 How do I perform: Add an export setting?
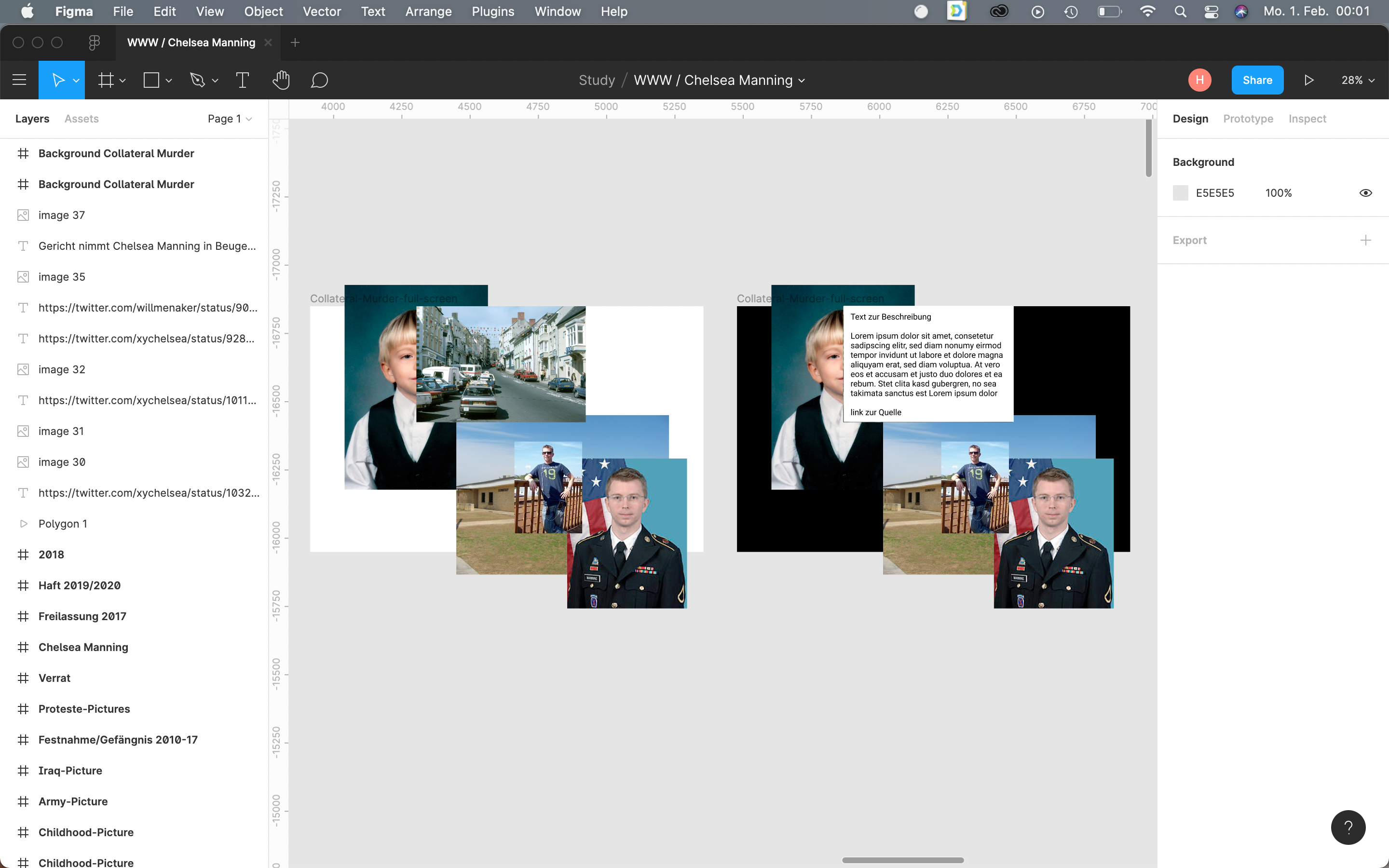coord(1365,241)
